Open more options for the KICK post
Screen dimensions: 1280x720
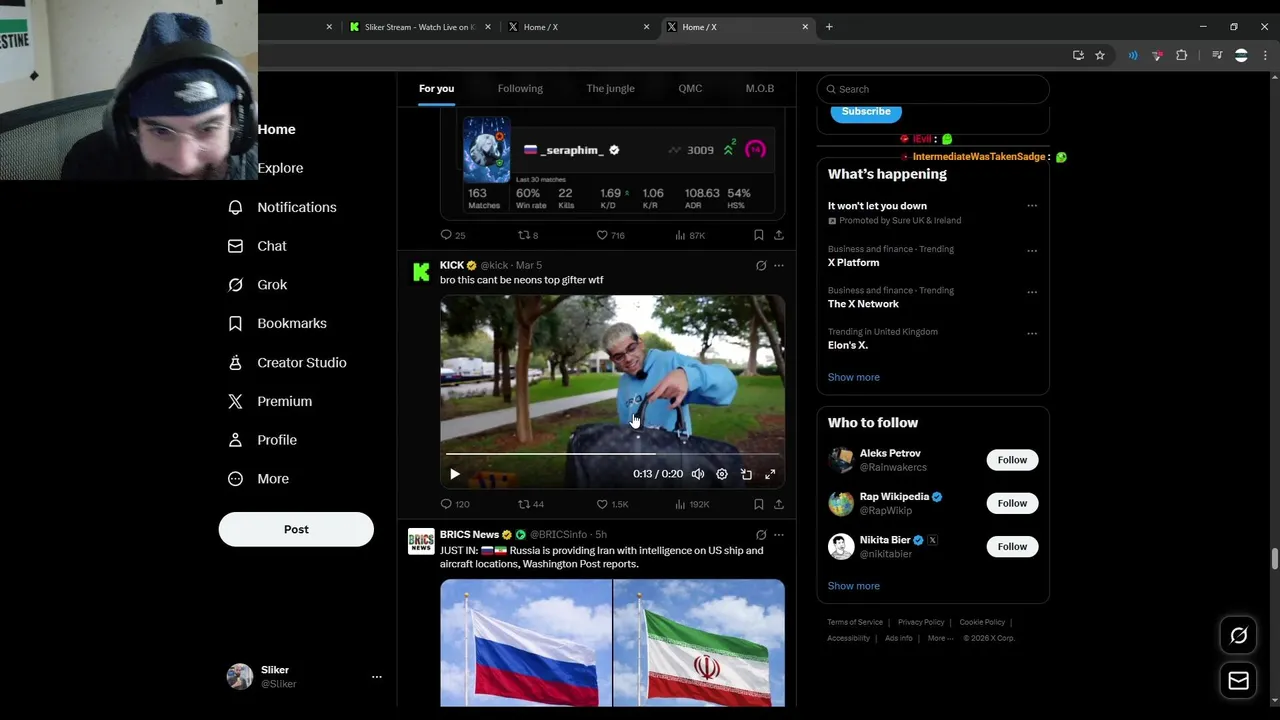click(x=779, y=266)
